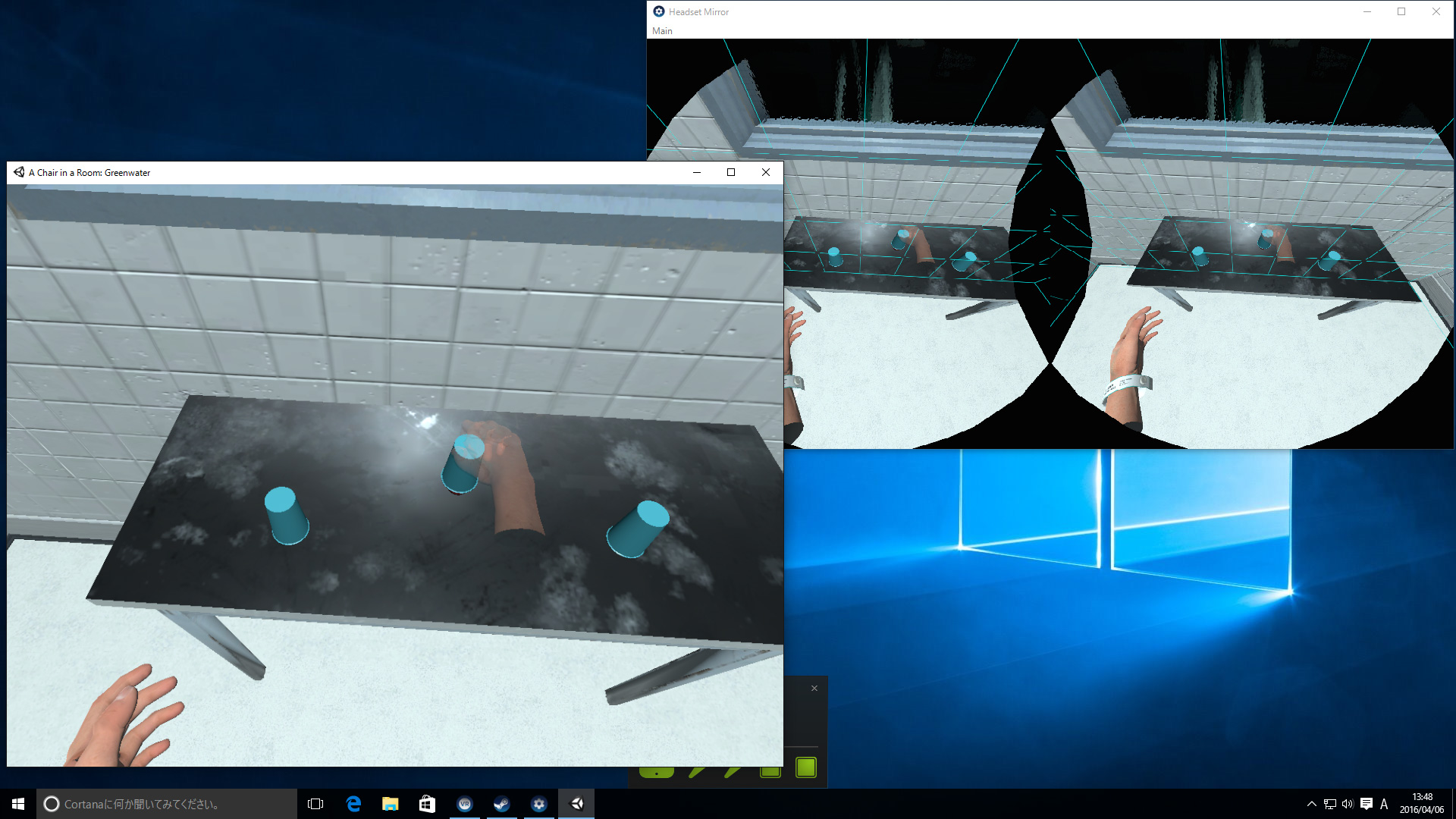Launch Microsoft Edge from taskbar

pos(353,804)
